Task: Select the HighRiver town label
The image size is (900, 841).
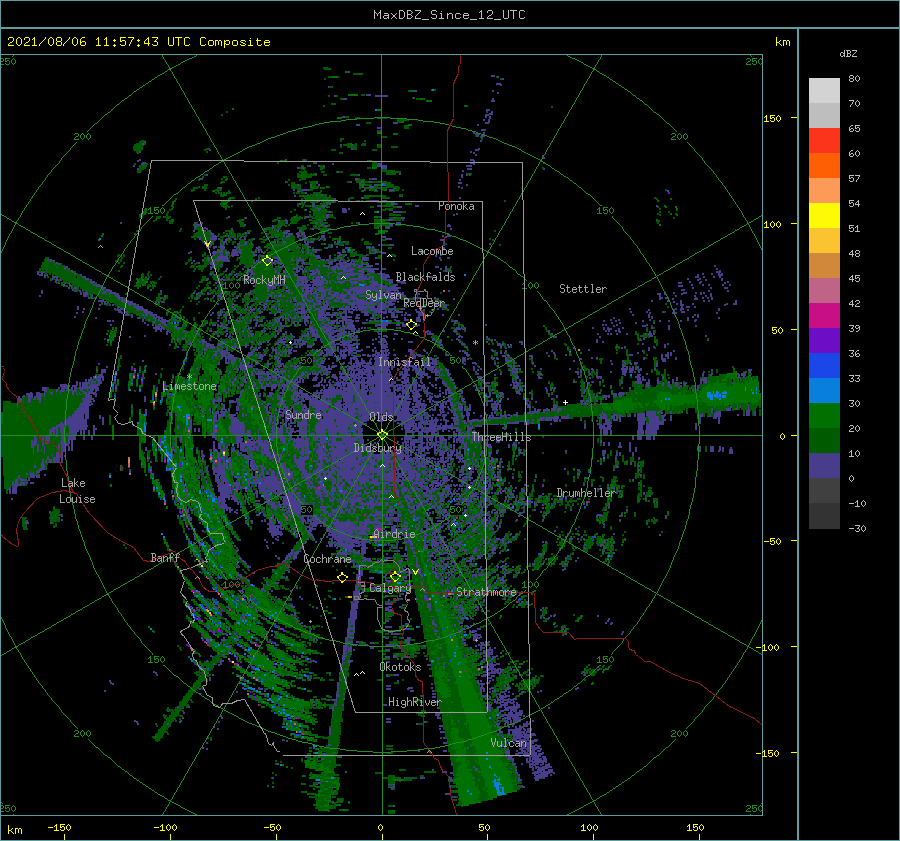Action: pos(415,702)
